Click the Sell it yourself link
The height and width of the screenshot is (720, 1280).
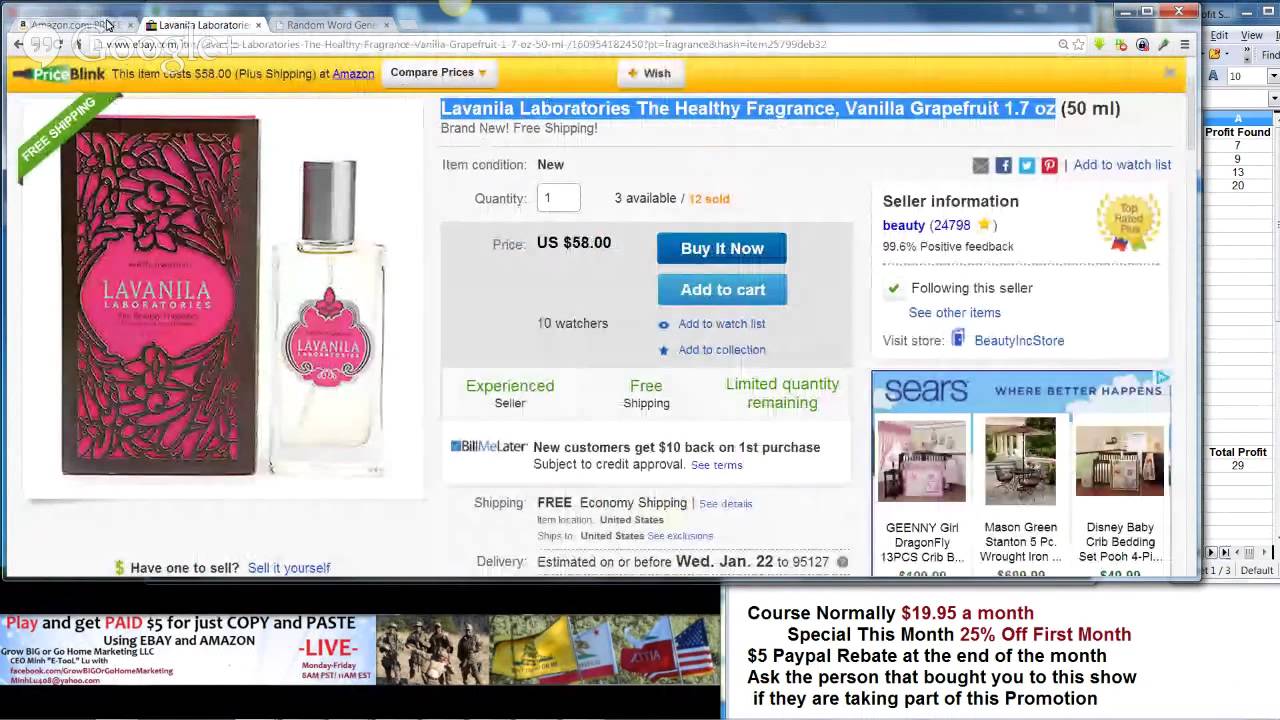[x=288, y=568]
